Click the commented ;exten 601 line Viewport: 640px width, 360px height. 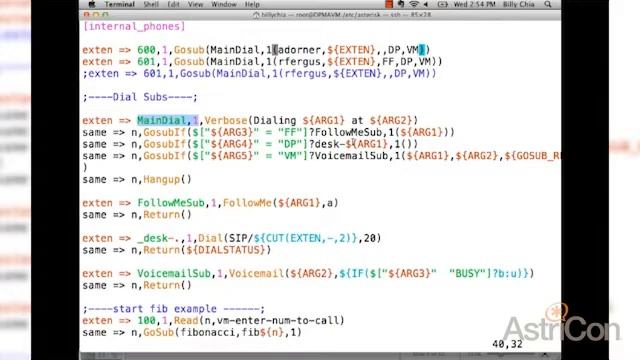(260, 74)
